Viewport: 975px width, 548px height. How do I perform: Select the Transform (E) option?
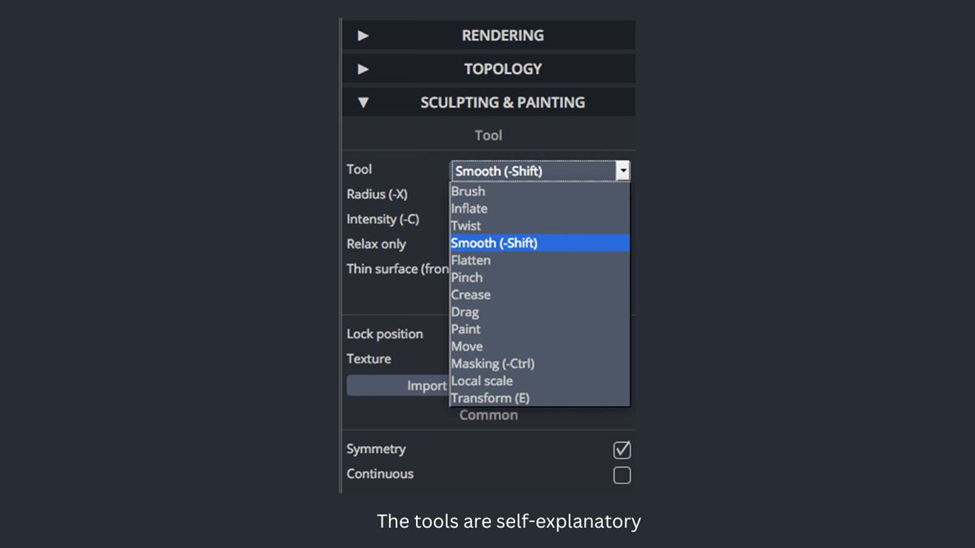pyautogui.click(x=540, y=398)
